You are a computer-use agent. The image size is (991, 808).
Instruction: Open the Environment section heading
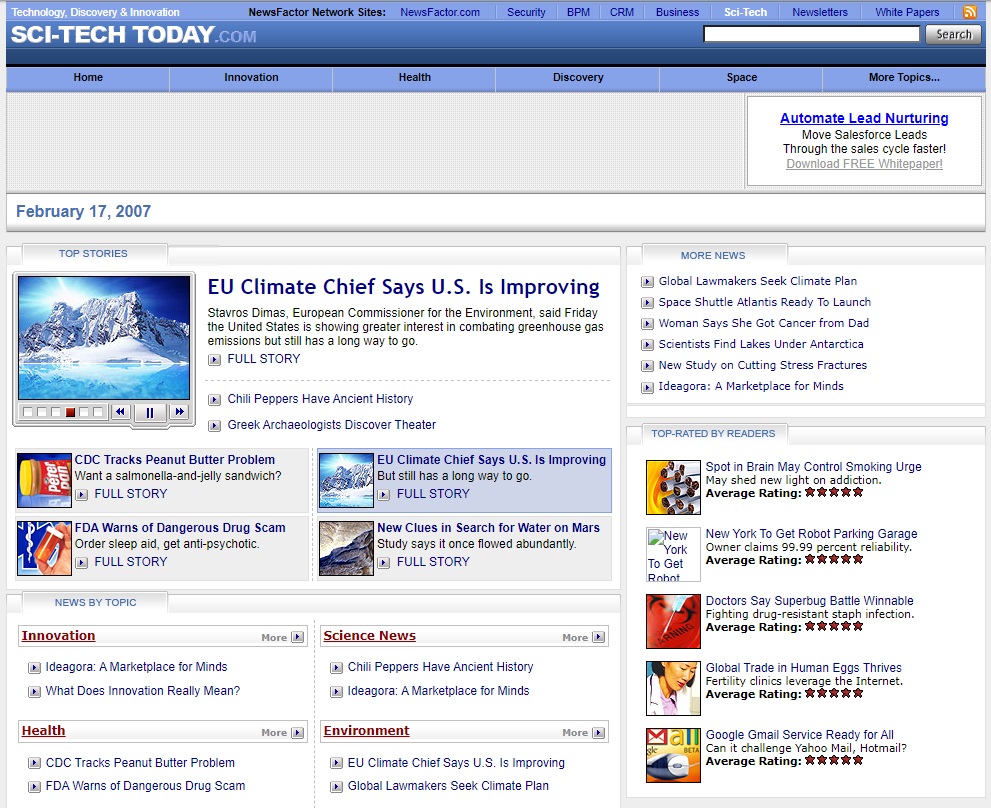[x=367, y=731]
